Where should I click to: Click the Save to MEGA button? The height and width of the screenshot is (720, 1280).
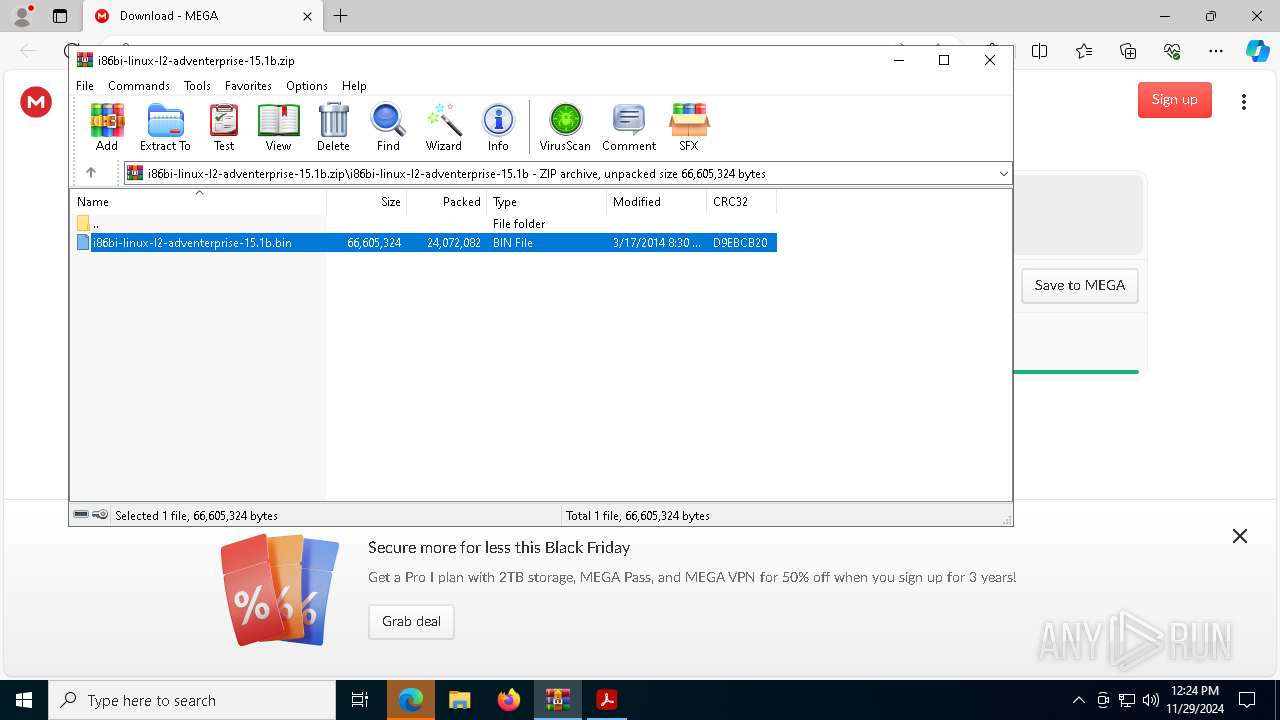[x=1079, y=286]
